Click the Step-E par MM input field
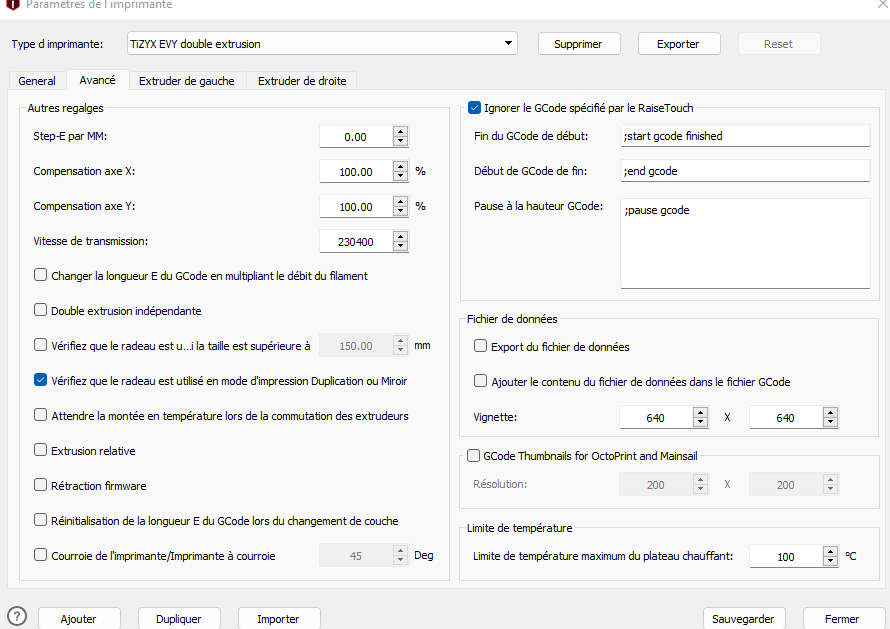Viewport: 890px width, 629px height. click(356, 137)
